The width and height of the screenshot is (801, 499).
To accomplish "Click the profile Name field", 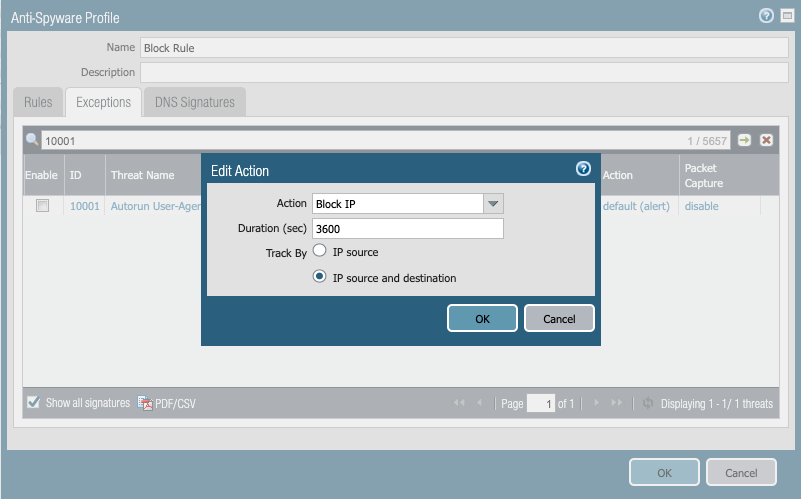I will pos(464,47).
